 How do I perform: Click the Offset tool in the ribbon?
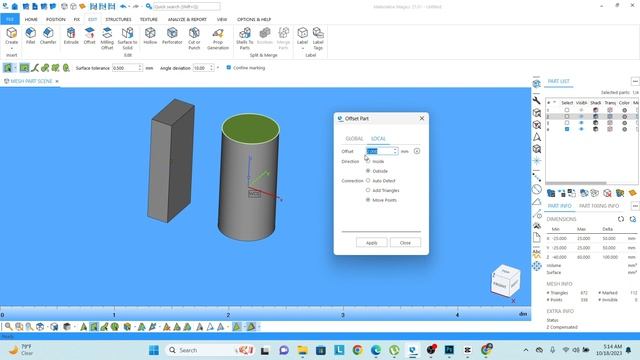point(89,36)
